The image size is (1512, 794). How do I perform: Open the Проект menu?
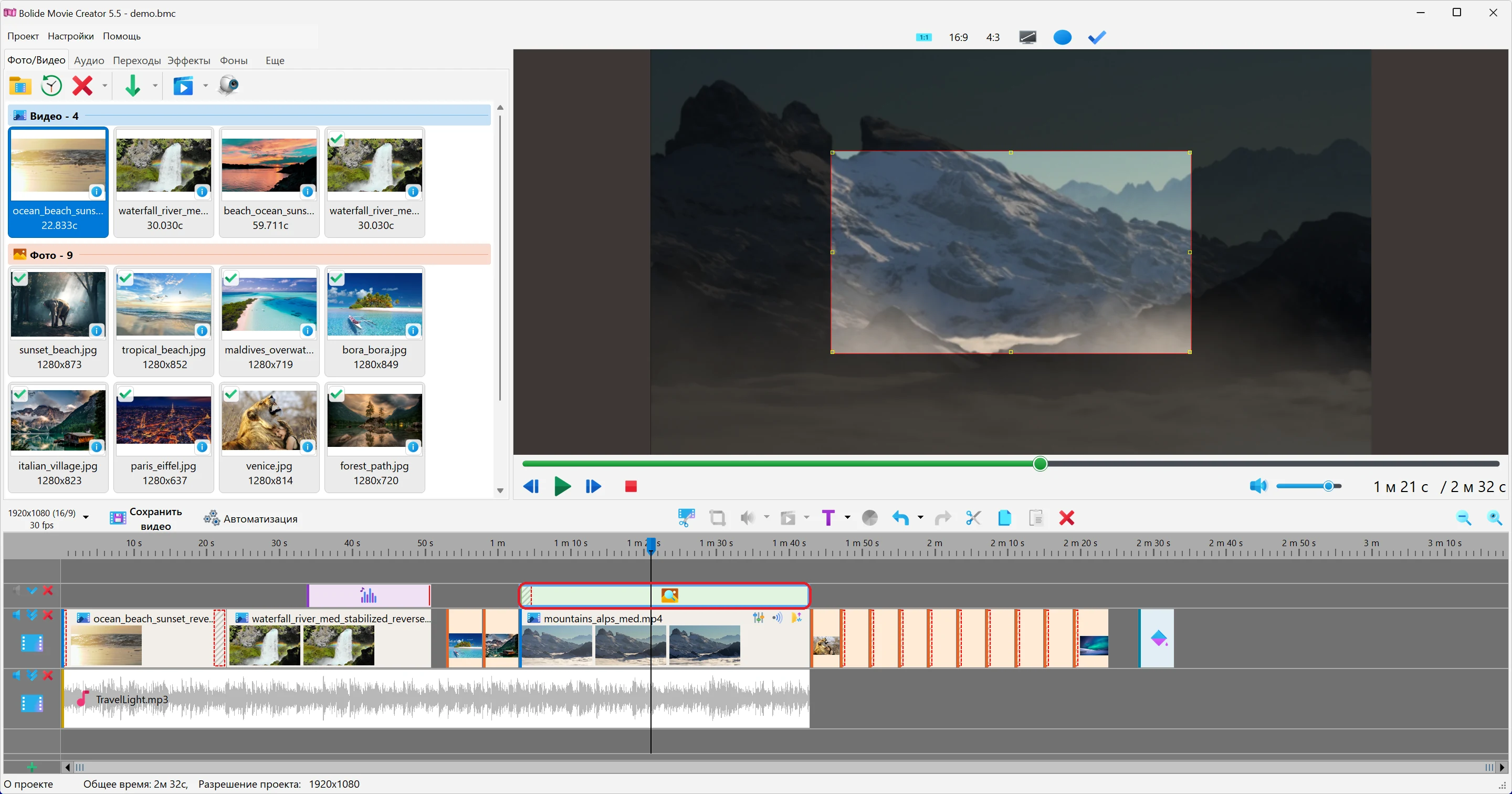pos(23,36)
